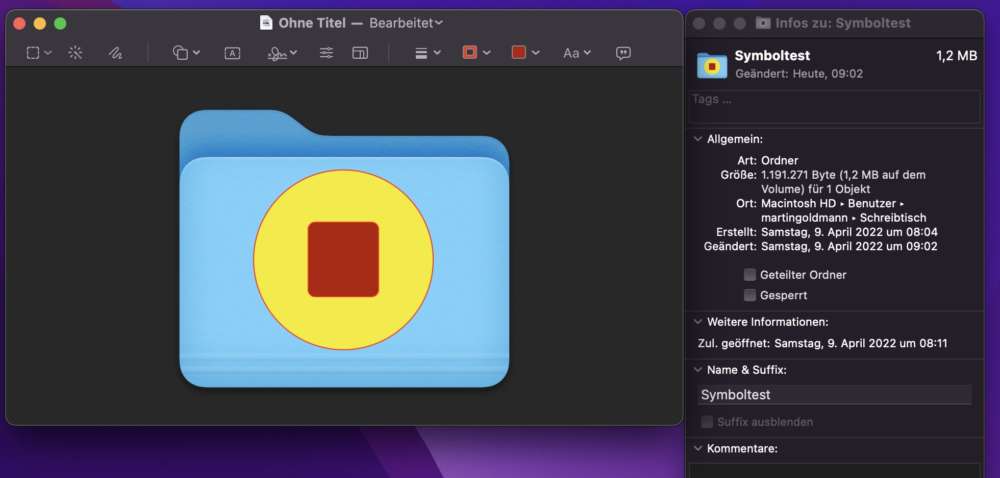This screenshot has height=478, width=1000.
Task: Open the border color swatch
Action: click(x=470, y=54)
